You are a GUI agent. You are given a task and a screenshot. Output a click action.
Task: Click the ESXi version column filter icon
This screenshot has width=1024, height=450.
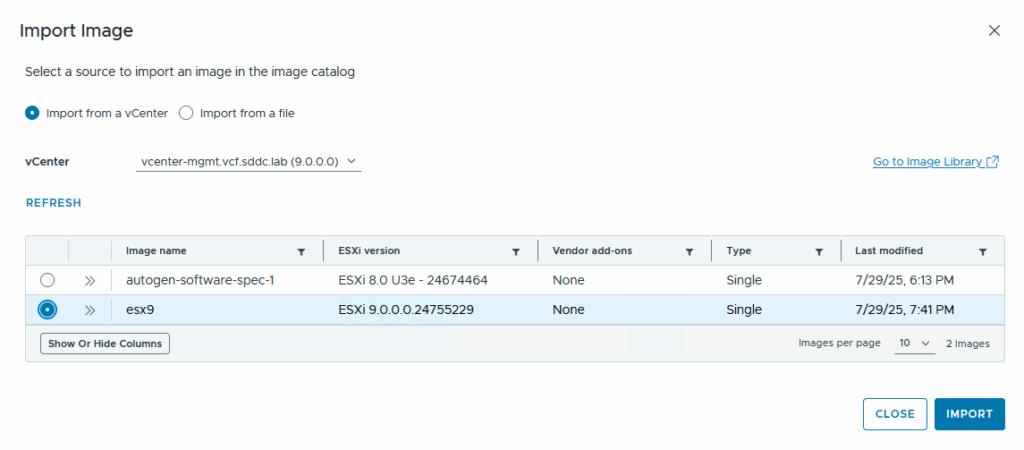coord(516,252)
